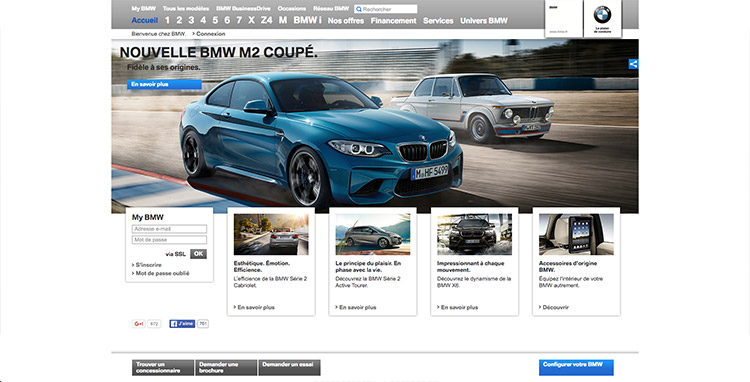Screen dimensions: 750x382
Task: Open Nos offres menu
Action: pos(346,21)
